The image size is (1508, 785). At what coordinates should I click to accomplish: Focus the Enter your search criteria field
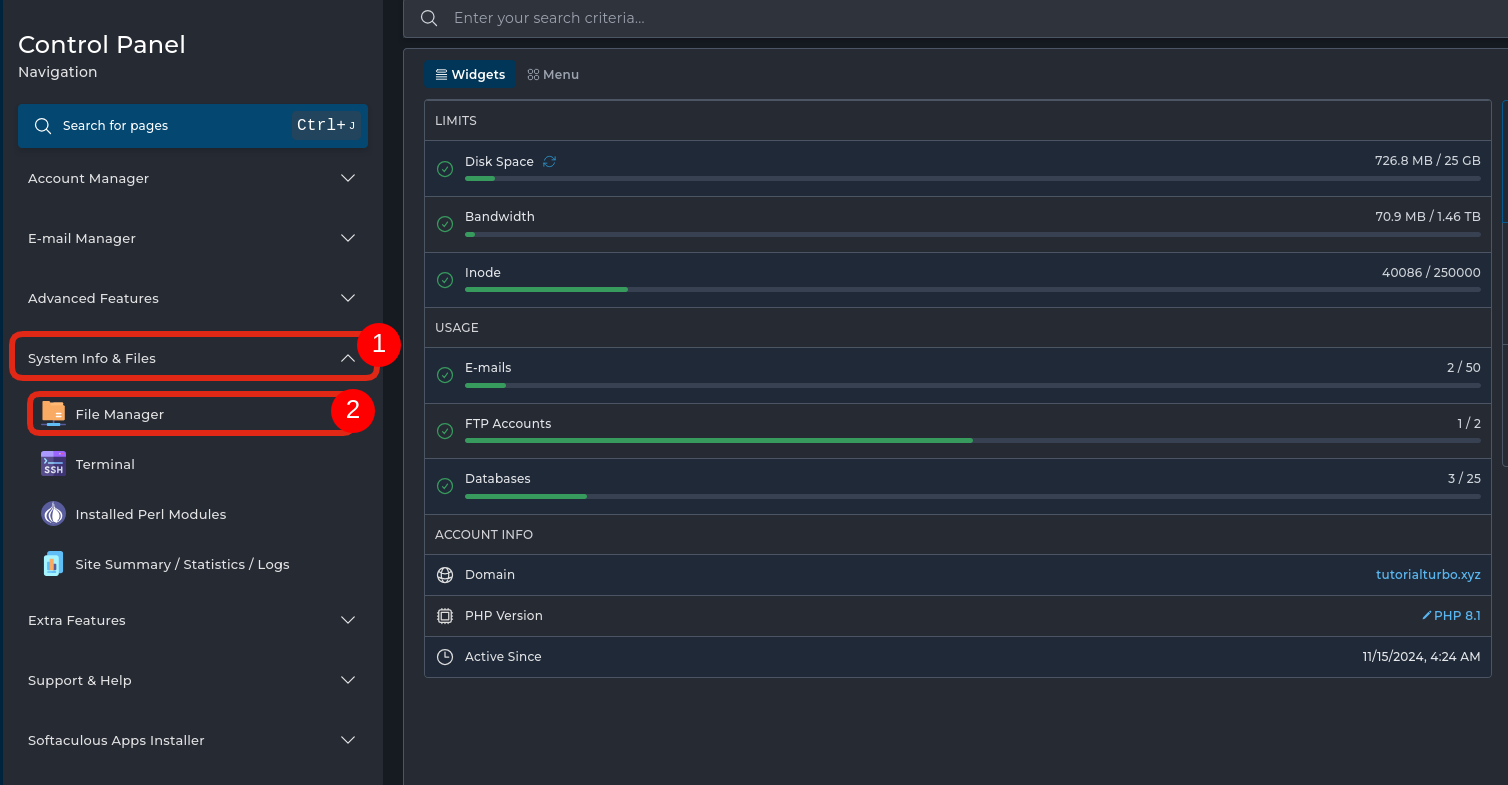pyautogui.click(x=900, y=18)
